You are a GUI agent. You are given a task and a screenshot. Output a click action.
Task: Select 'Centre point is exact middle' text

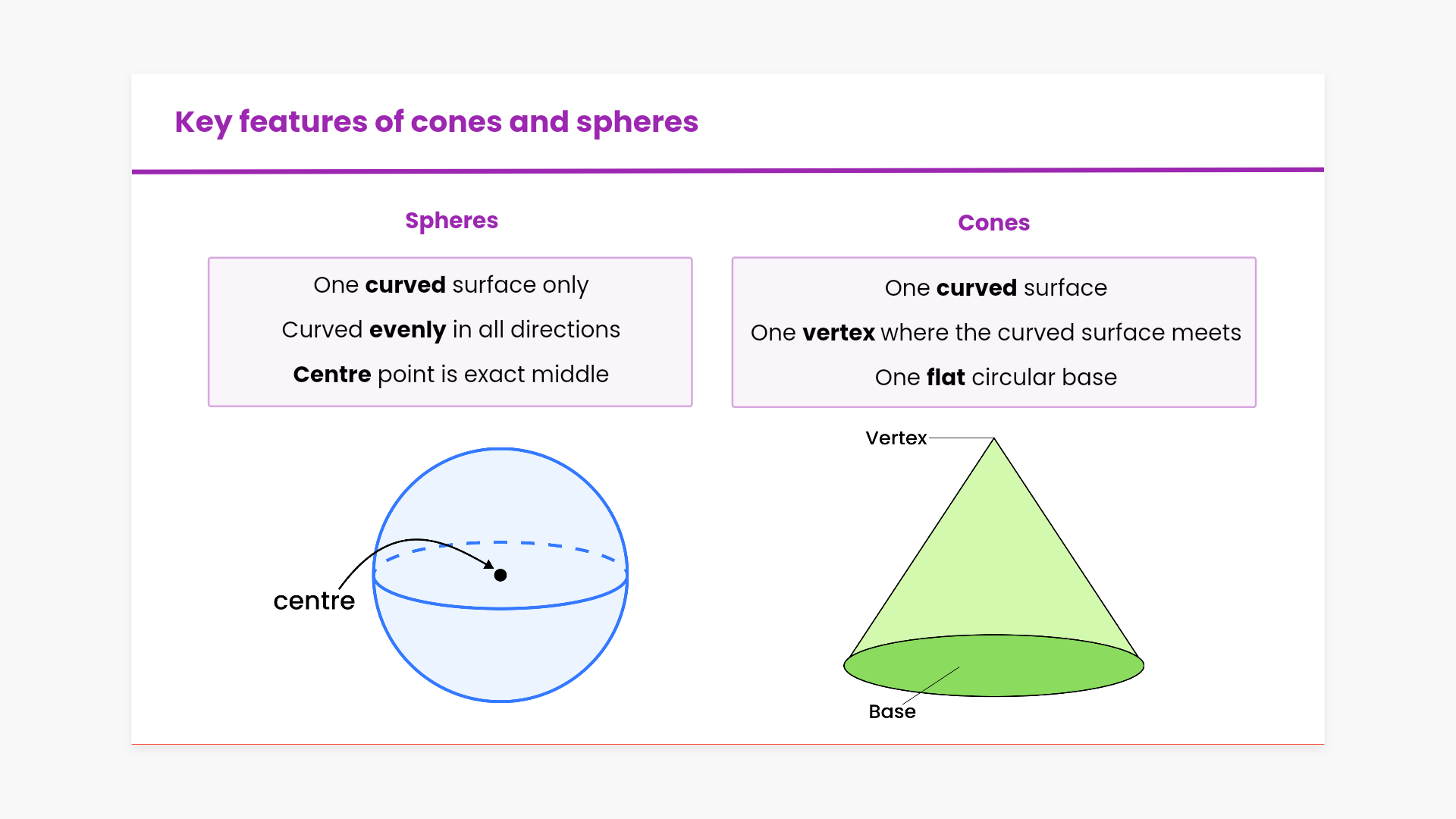tap(450, 375)
